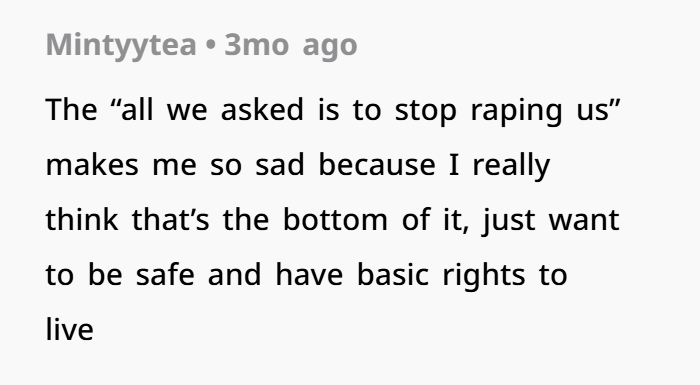Click the word asked in the quote
The image size is (700, 385).
[x=262, y=110]
